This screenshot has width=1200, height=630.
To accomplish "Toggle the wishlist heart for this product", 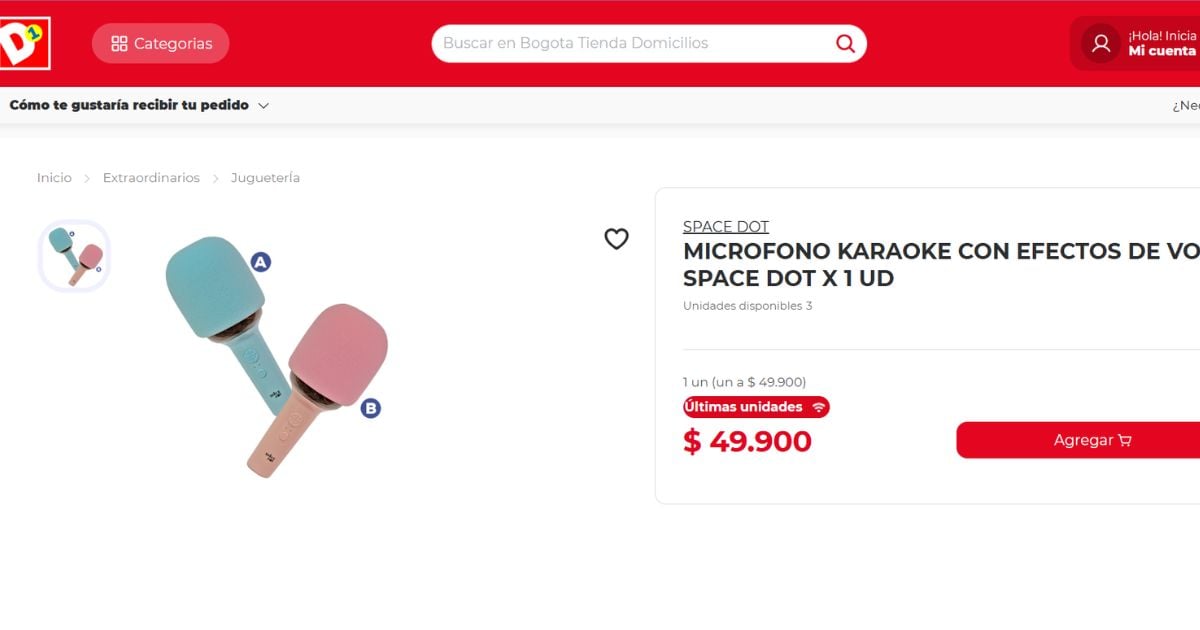I will 617,239.
